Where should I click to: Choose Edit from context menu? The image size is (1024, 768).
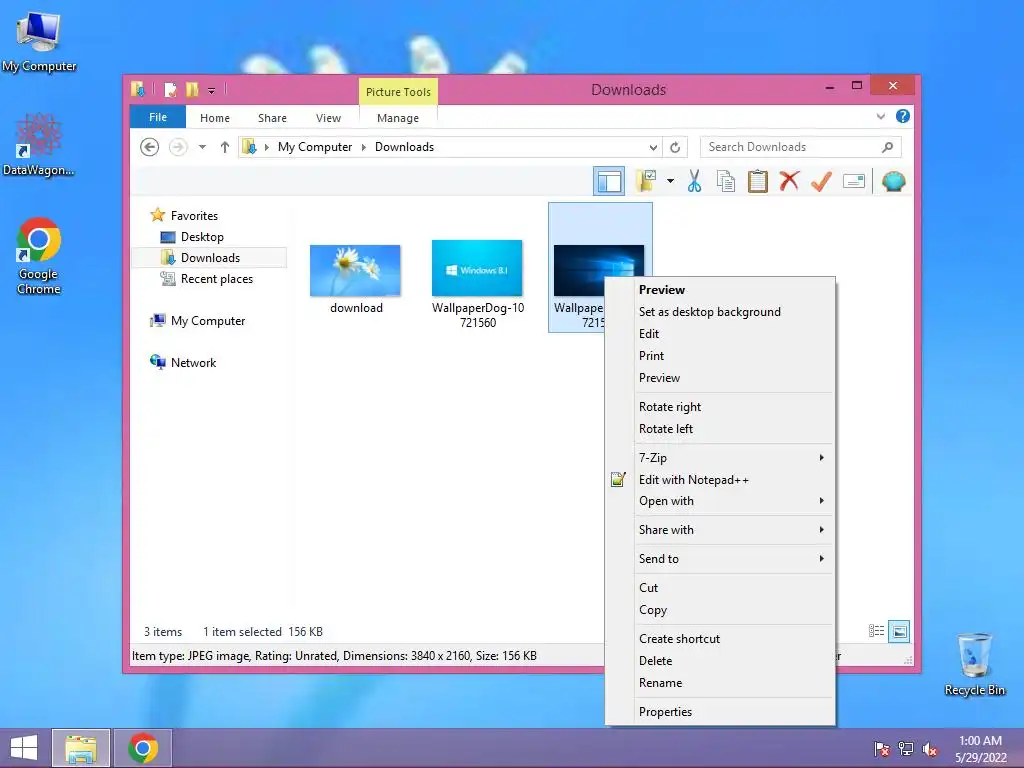(x=648, y=334)
